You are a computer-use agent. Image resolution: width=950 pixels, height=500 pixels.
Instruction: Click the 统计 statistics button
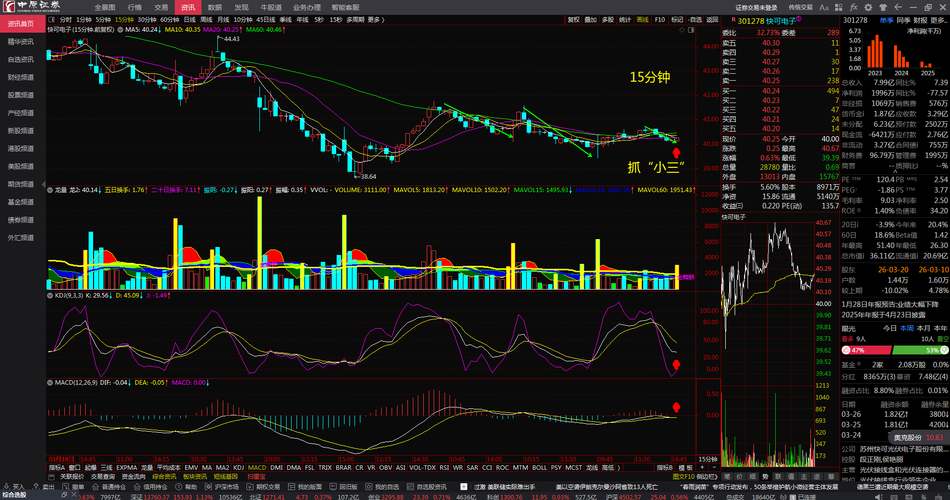(625, 19)
